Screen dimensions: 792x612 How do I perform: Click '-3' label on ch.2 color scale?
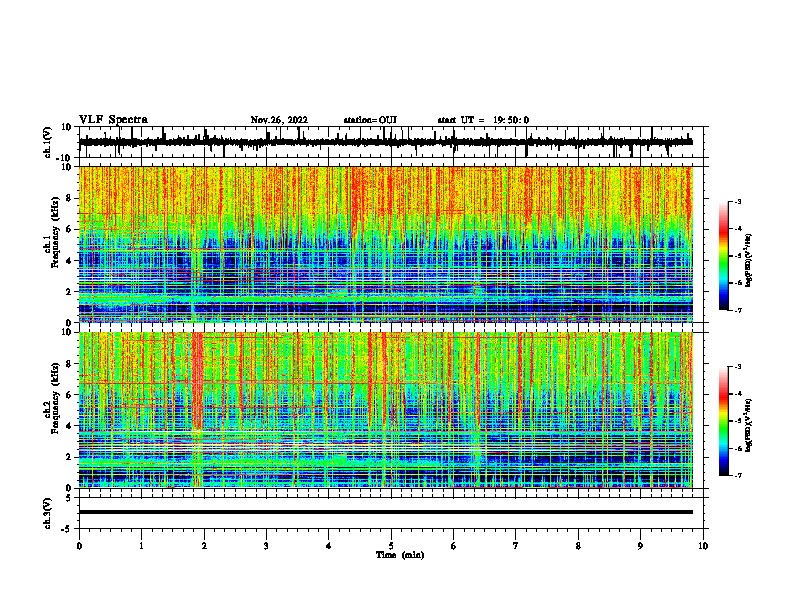(738, 367)
